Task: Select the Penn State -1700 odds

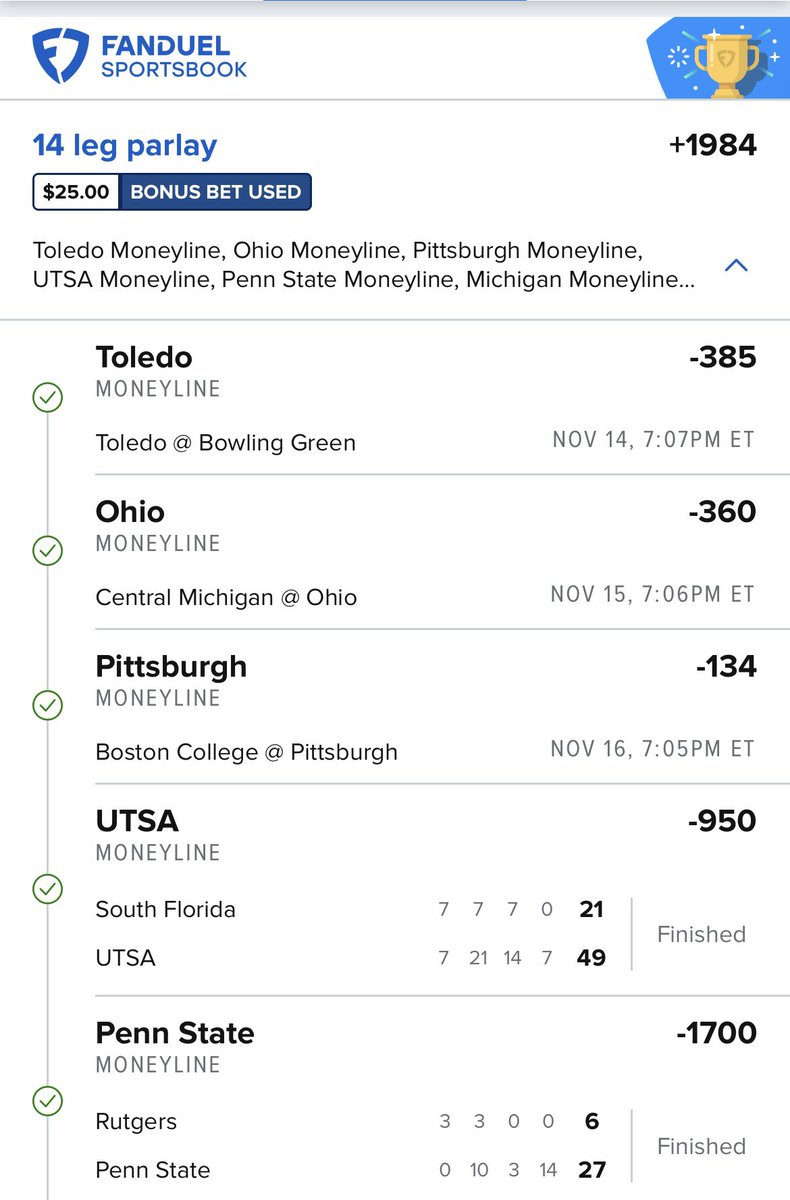Action: pos(717,1033)
